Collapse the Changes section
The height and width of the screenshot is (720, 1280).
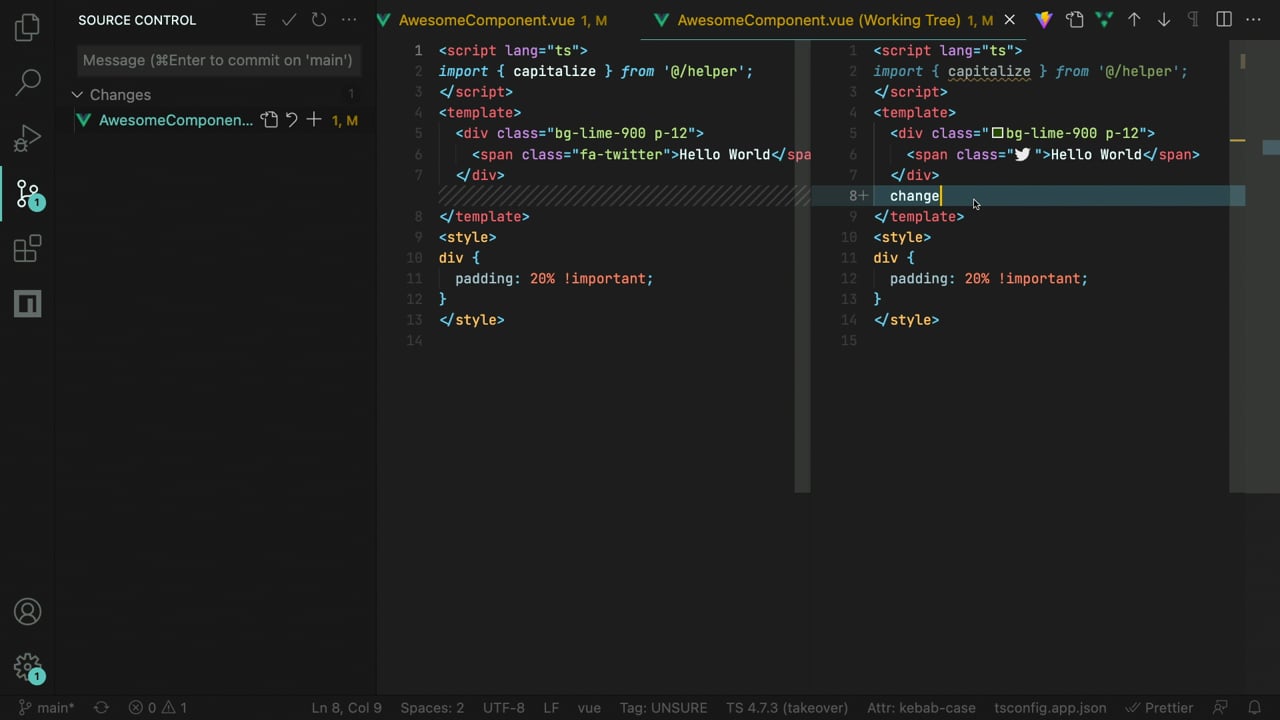pyautogui.click(x=77, y=95)
